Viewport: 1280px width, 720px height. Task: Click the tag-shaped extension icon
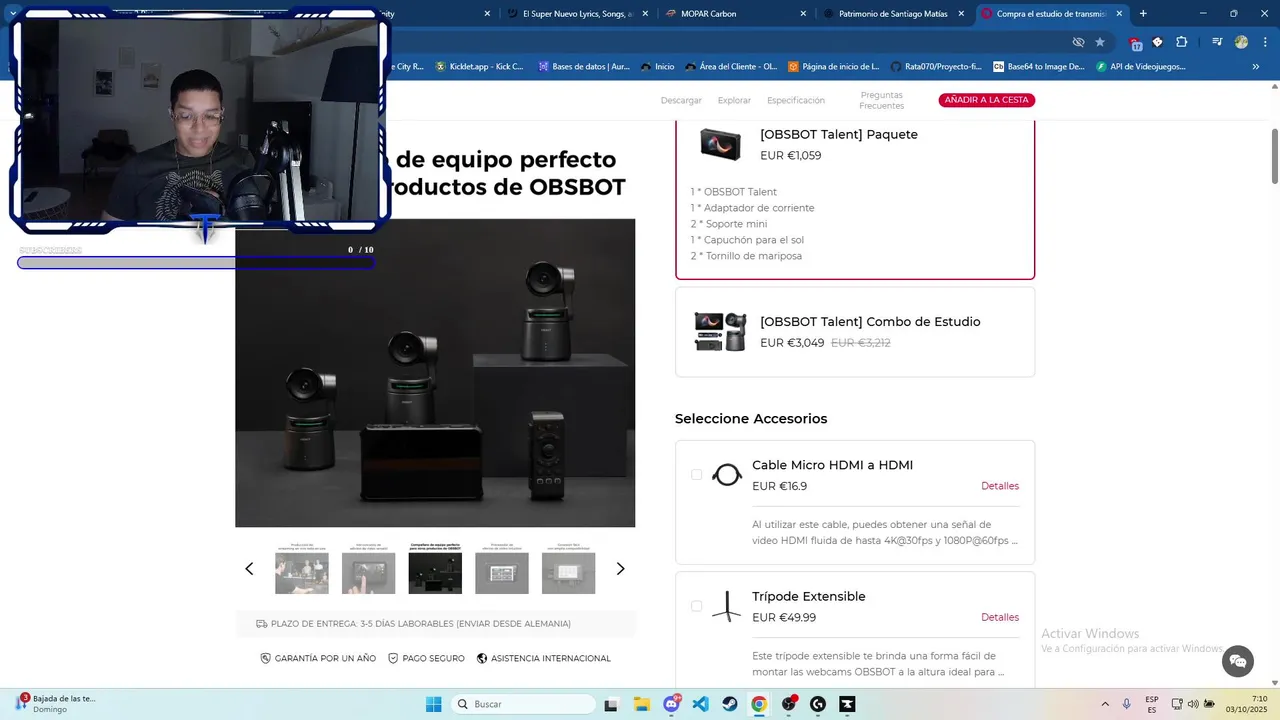(1158, 42)
